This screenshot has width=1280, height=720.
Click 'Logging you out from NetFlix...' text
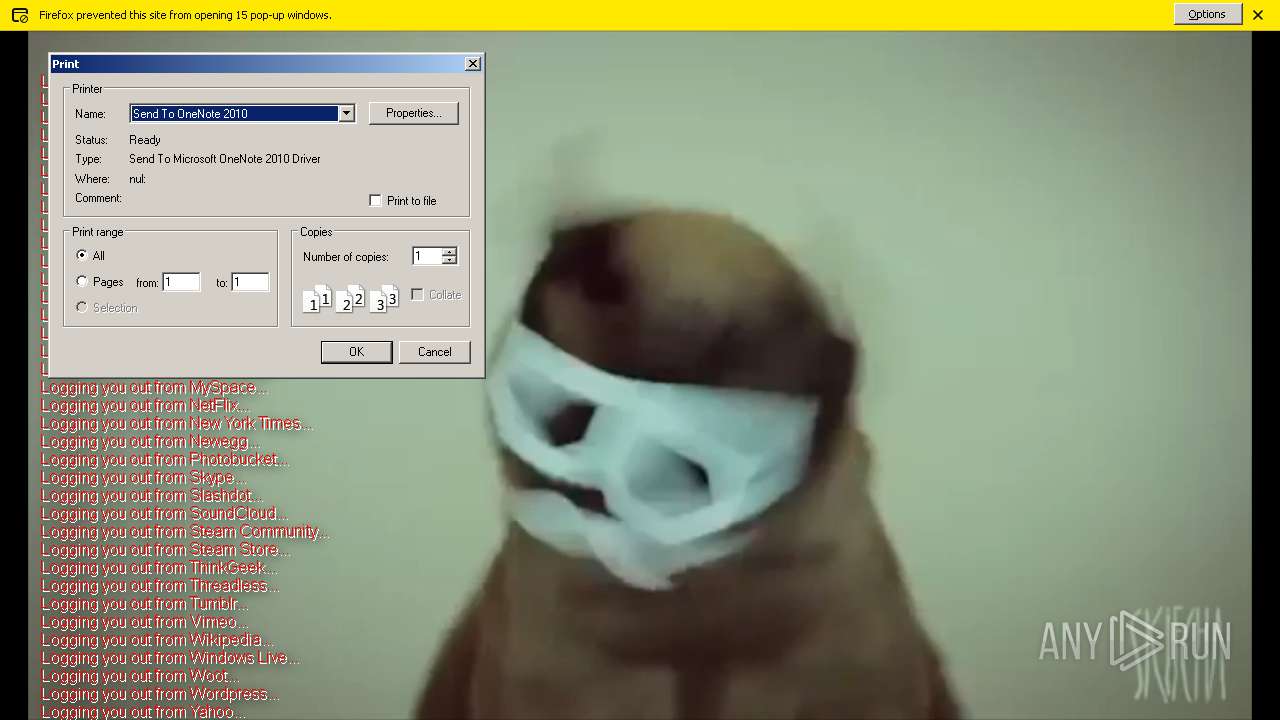tap(146, 406)
